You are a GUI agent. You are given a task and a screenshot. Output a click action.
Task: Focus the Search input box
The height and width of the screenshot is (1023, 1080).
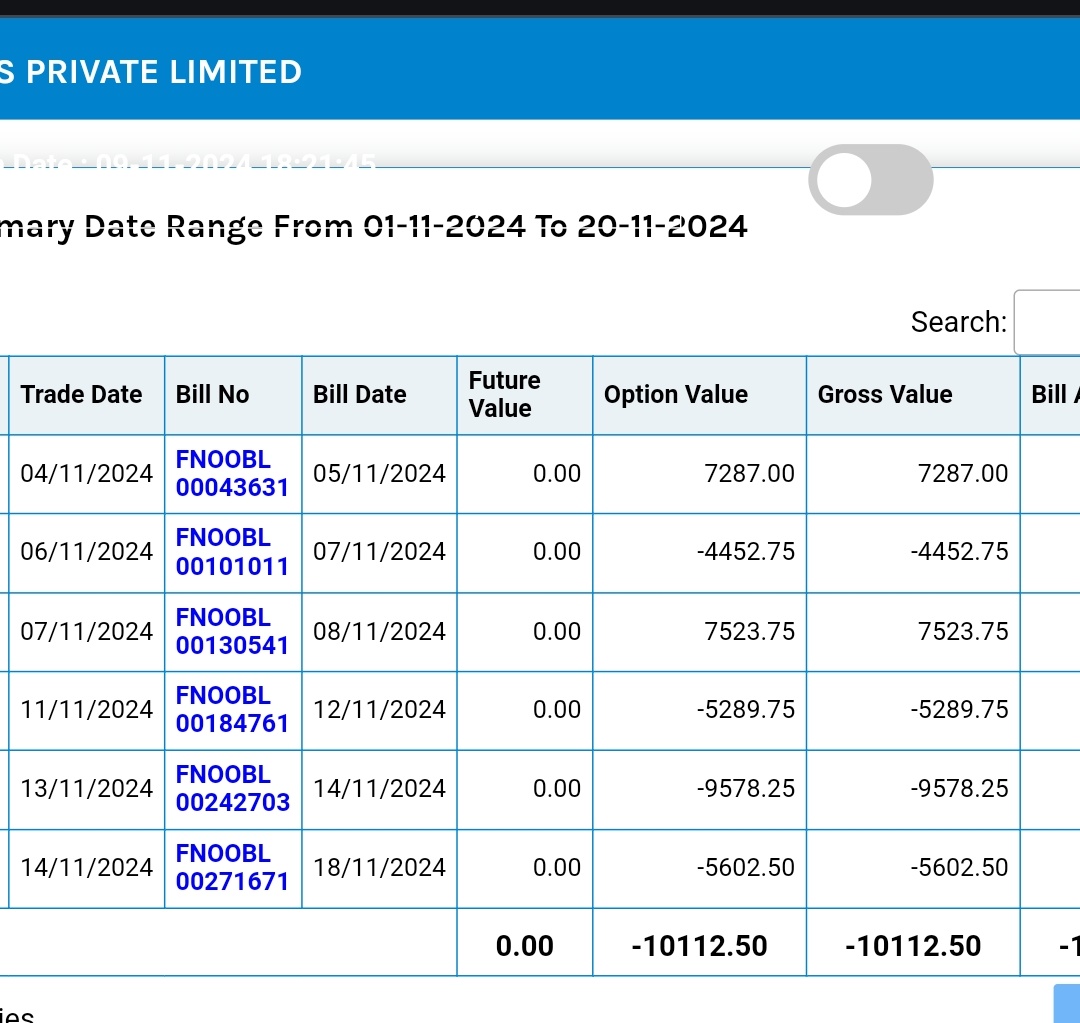[1047, 322]
